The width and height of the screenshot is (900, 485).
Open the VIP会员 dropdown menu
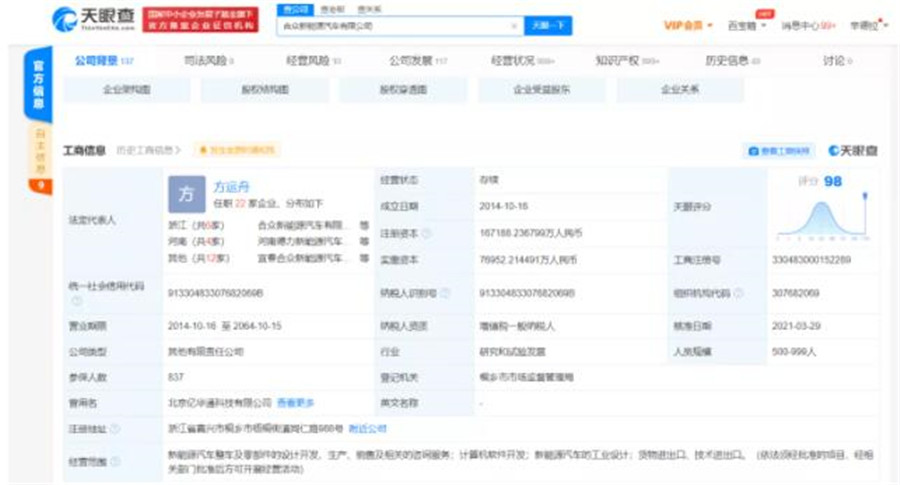coord(688,24)
